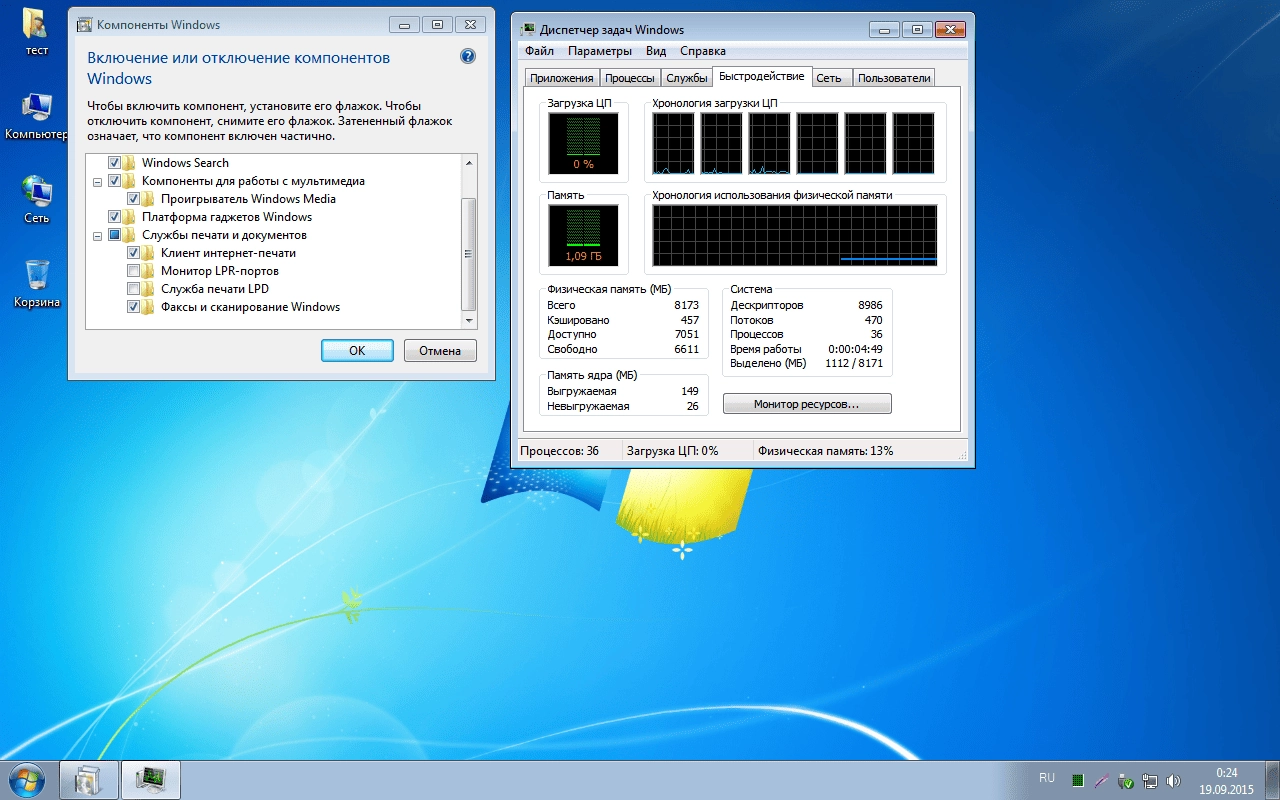Uncheck 'Платформа гаджетов Windows' checkbox
Image resolution: width=1280 pixels, height=800 pixels.
114,217
